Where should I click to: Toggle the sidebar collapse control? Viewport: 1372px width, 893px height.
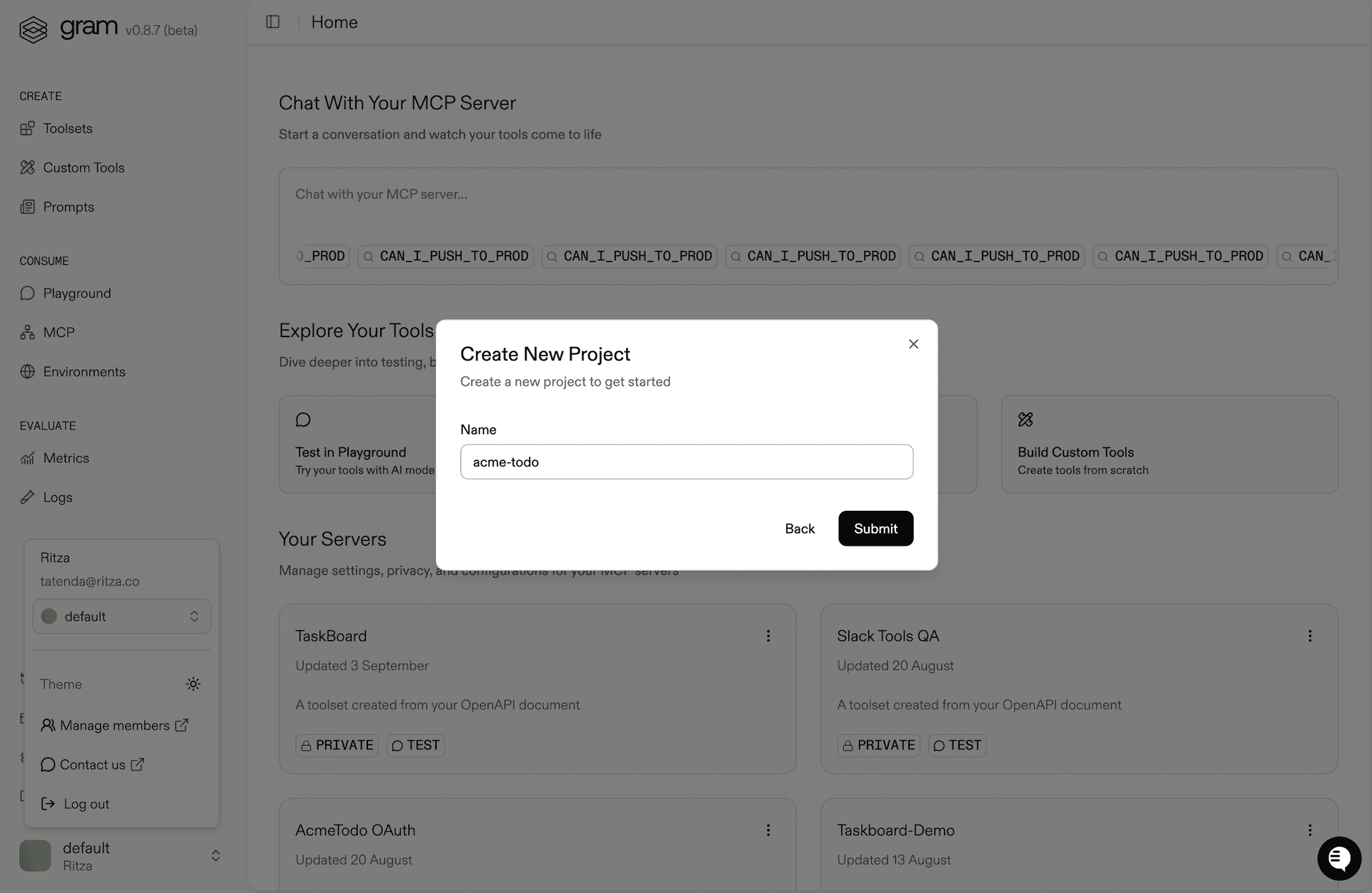(272, 22)
